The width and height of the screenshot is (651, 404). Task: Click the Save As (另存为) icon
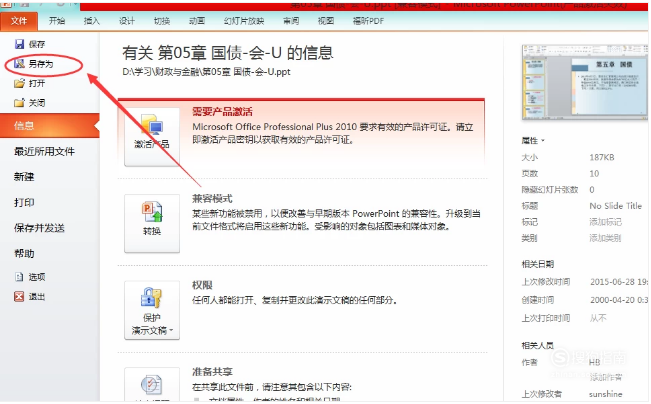[19, 64]
